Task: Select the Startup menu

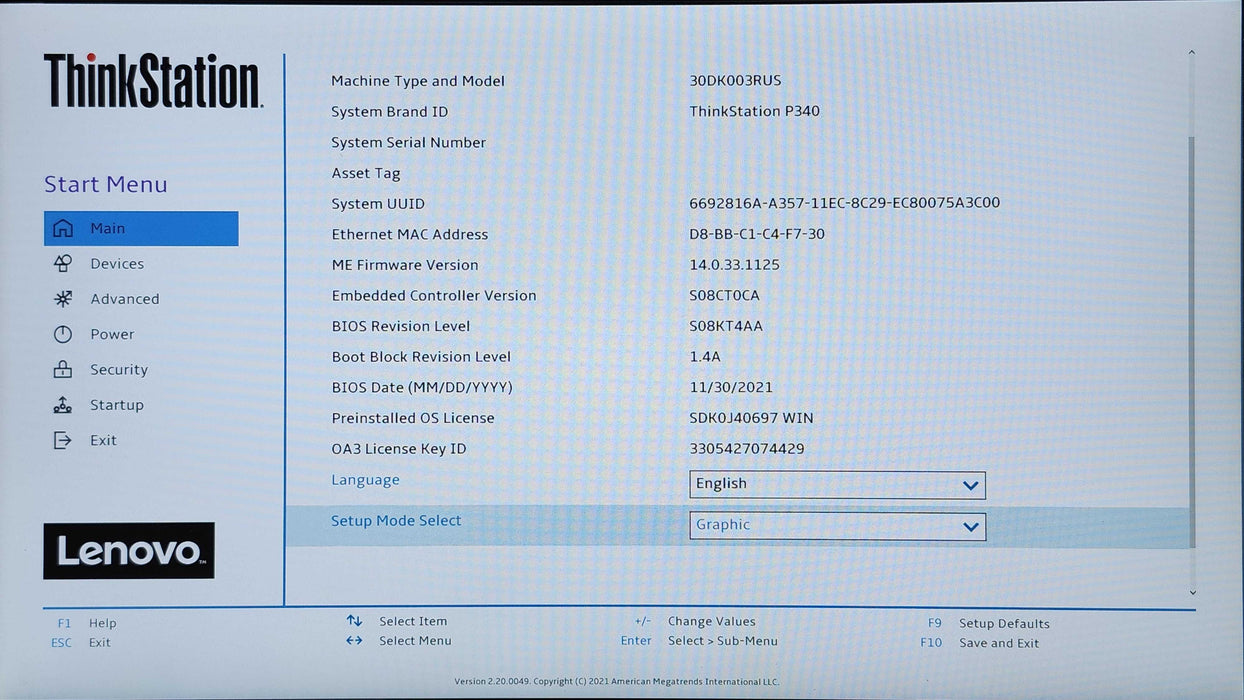Action: point(117,405)
